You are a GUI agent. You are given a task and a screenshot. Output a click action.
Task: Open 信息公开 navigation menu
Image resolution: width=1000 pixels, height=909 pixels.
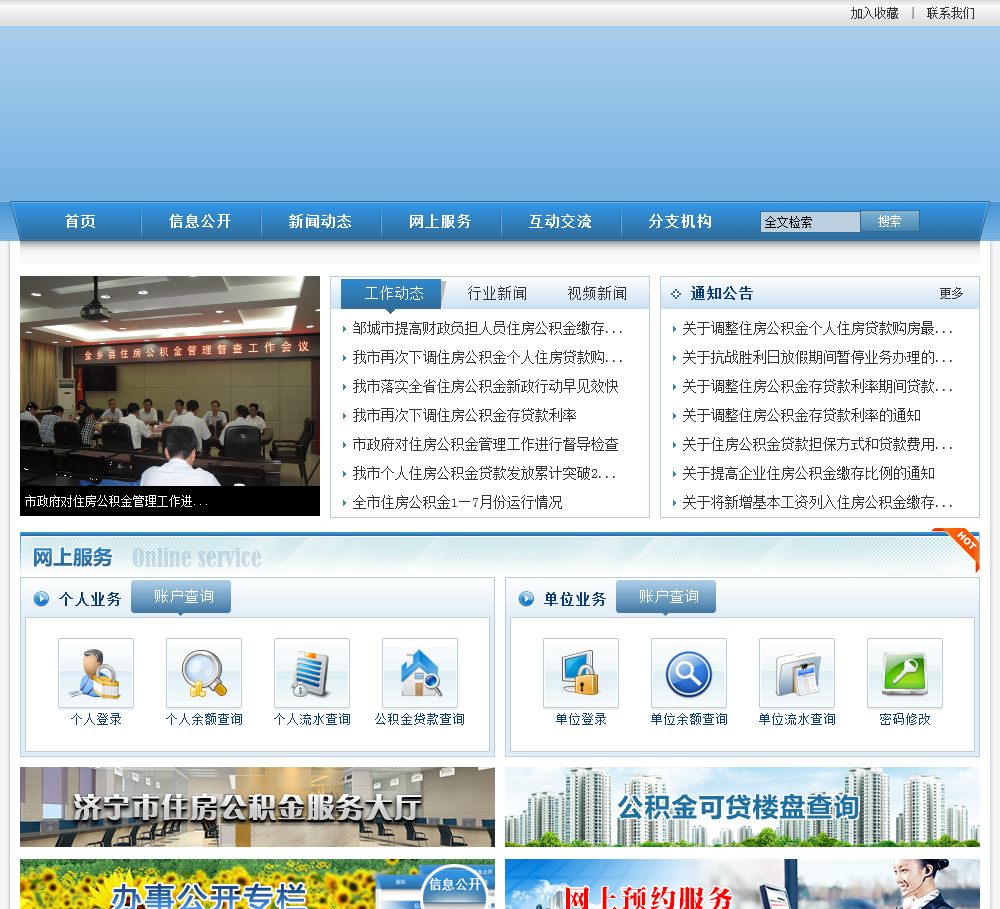tap(200, 221)
